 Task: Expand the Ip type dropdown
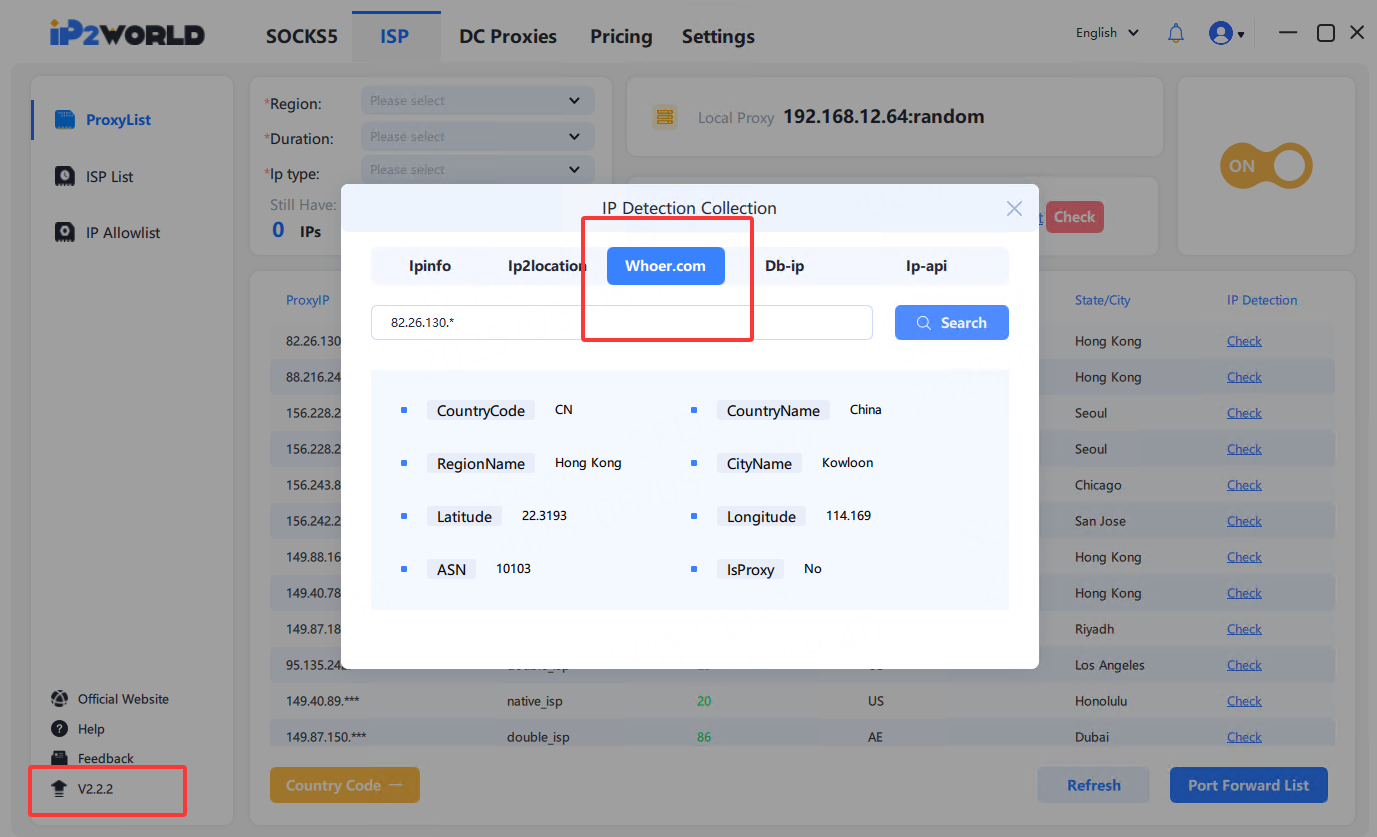pyautogui.click(x=477, y=170)
